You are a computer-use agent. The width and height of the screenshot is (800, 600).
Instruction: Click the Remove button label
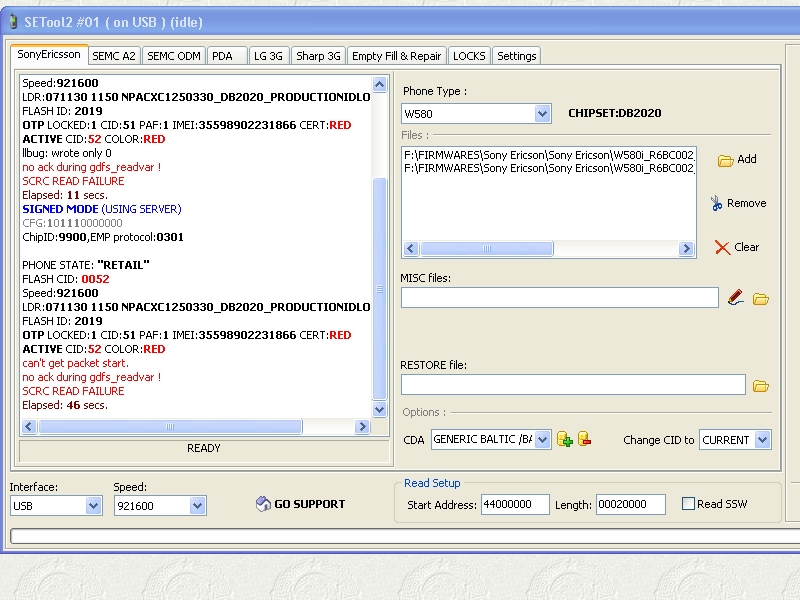tap(746, 203)
